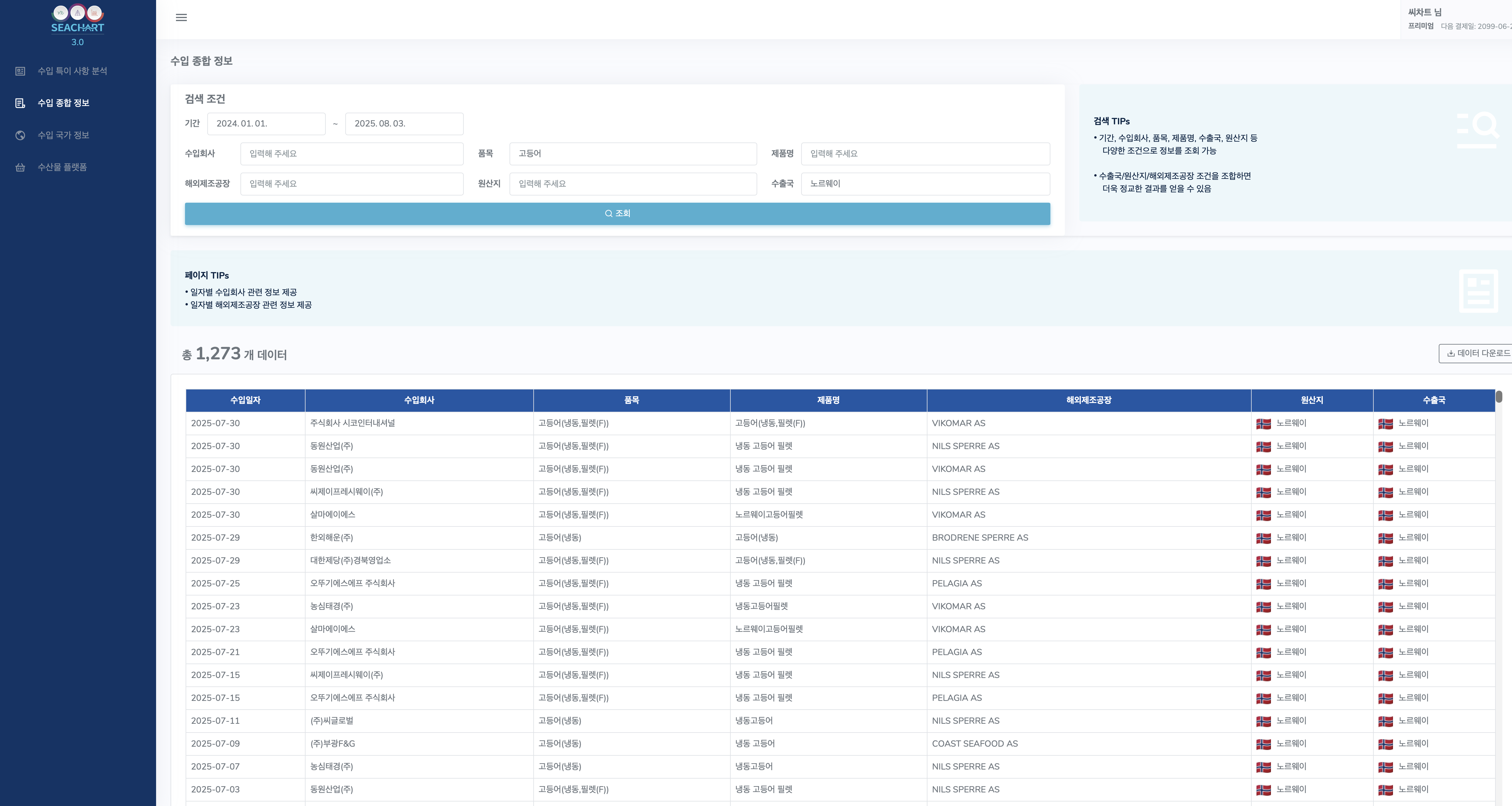Click the 수입 종합 정보 sidebar icon

pyautogui.click(x=20, y=103)
